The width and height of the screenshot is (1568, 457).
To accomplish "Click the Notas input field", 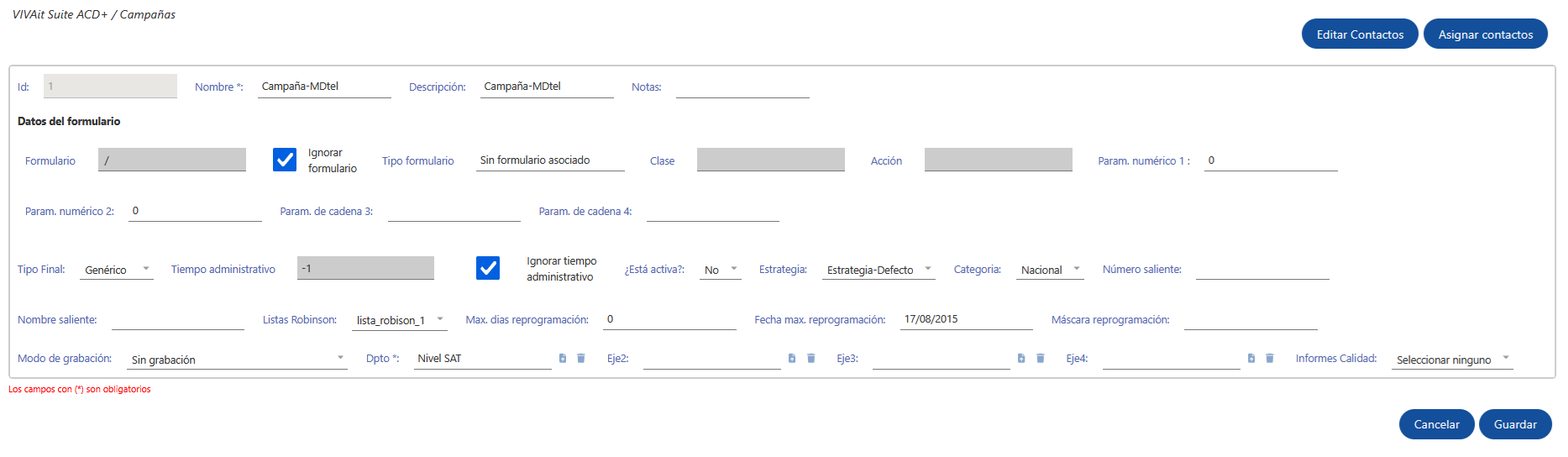I will coord(742,87).
